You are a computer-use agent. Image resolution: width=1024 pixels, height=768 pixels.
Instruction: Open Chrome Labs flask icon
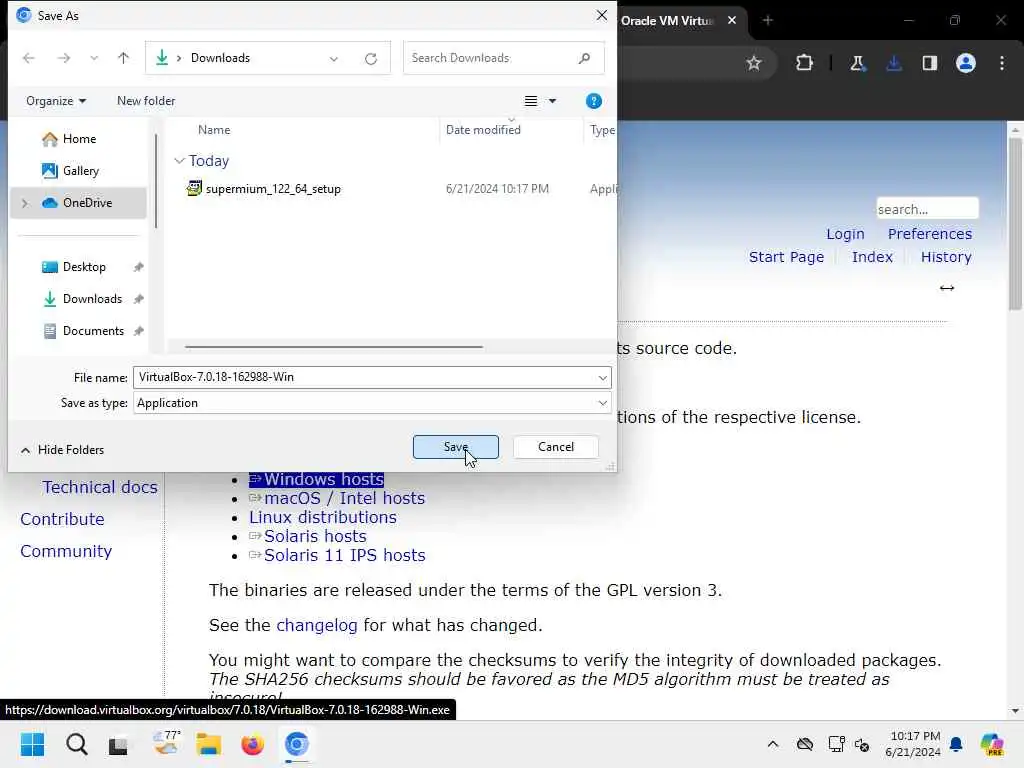click(857, 63)
